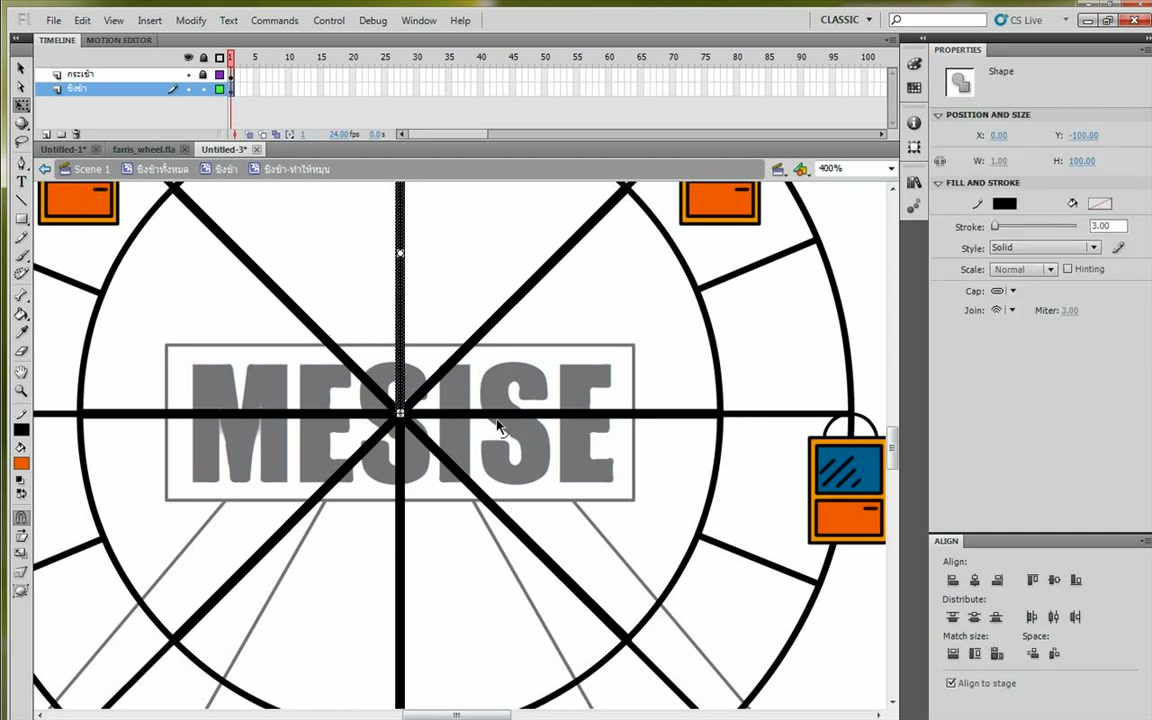The image size is (1152, 720).
Task: Go back to Scene 1 breadcrumb
Action: click(85, 169)
